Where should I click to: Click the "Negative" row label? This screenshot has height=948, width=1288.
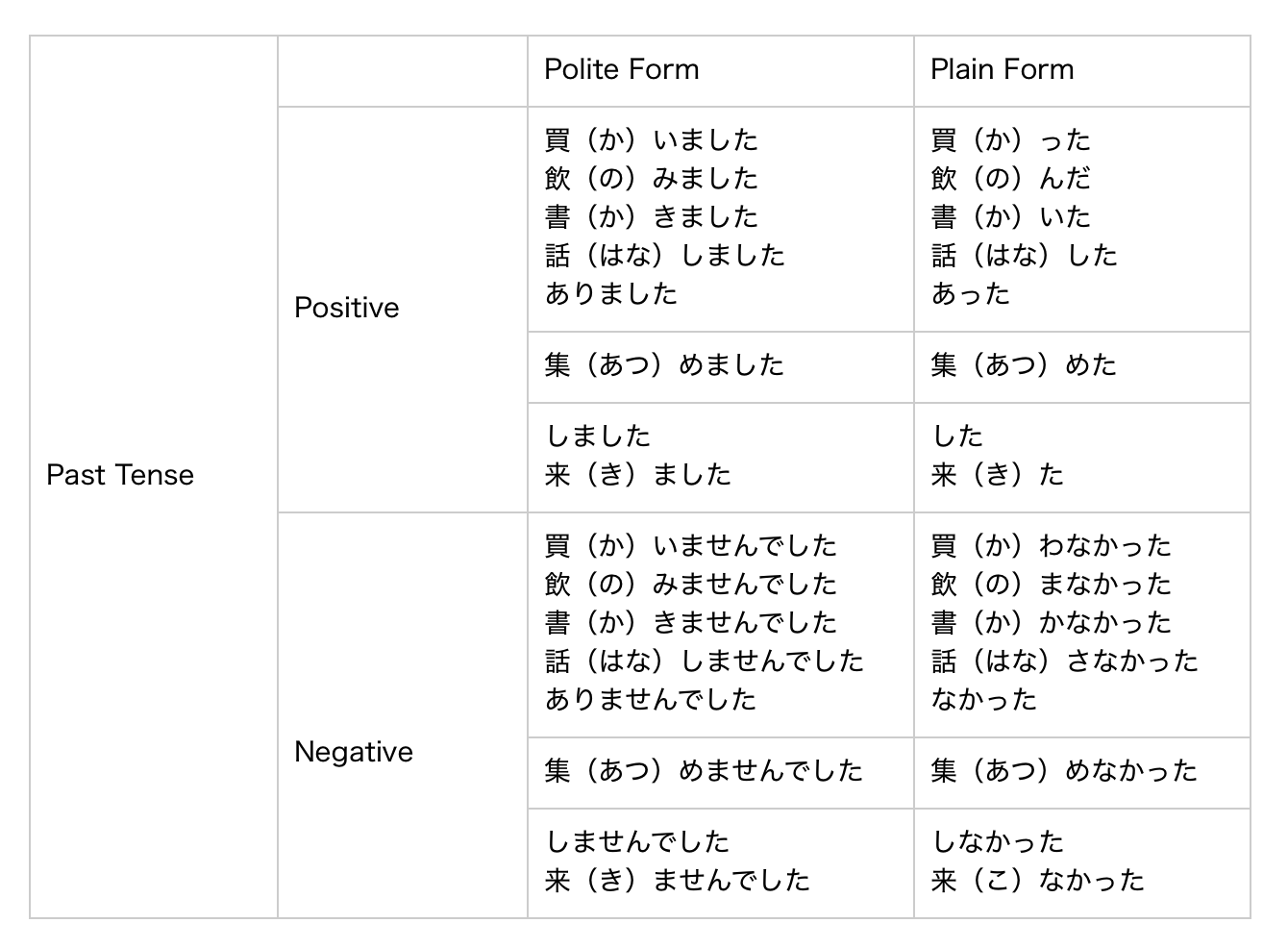pyautogui.click(x=353, y=752)
